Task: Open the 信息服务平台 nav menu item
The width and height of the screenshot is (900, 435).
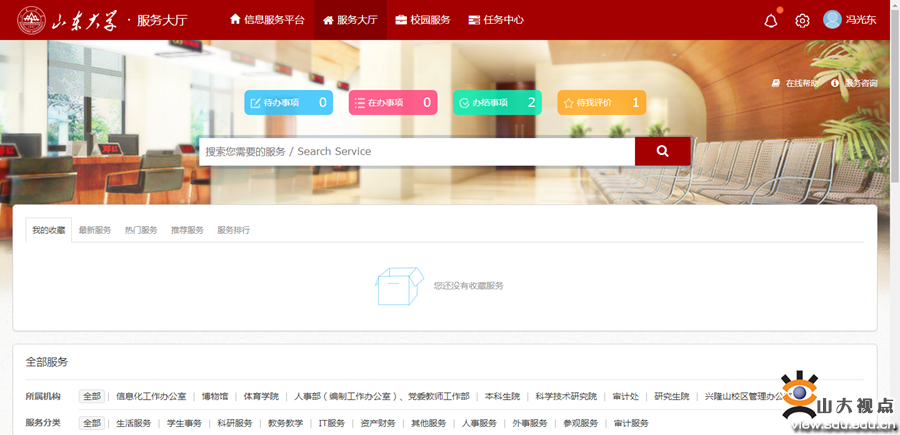Action: coord(267,20)
